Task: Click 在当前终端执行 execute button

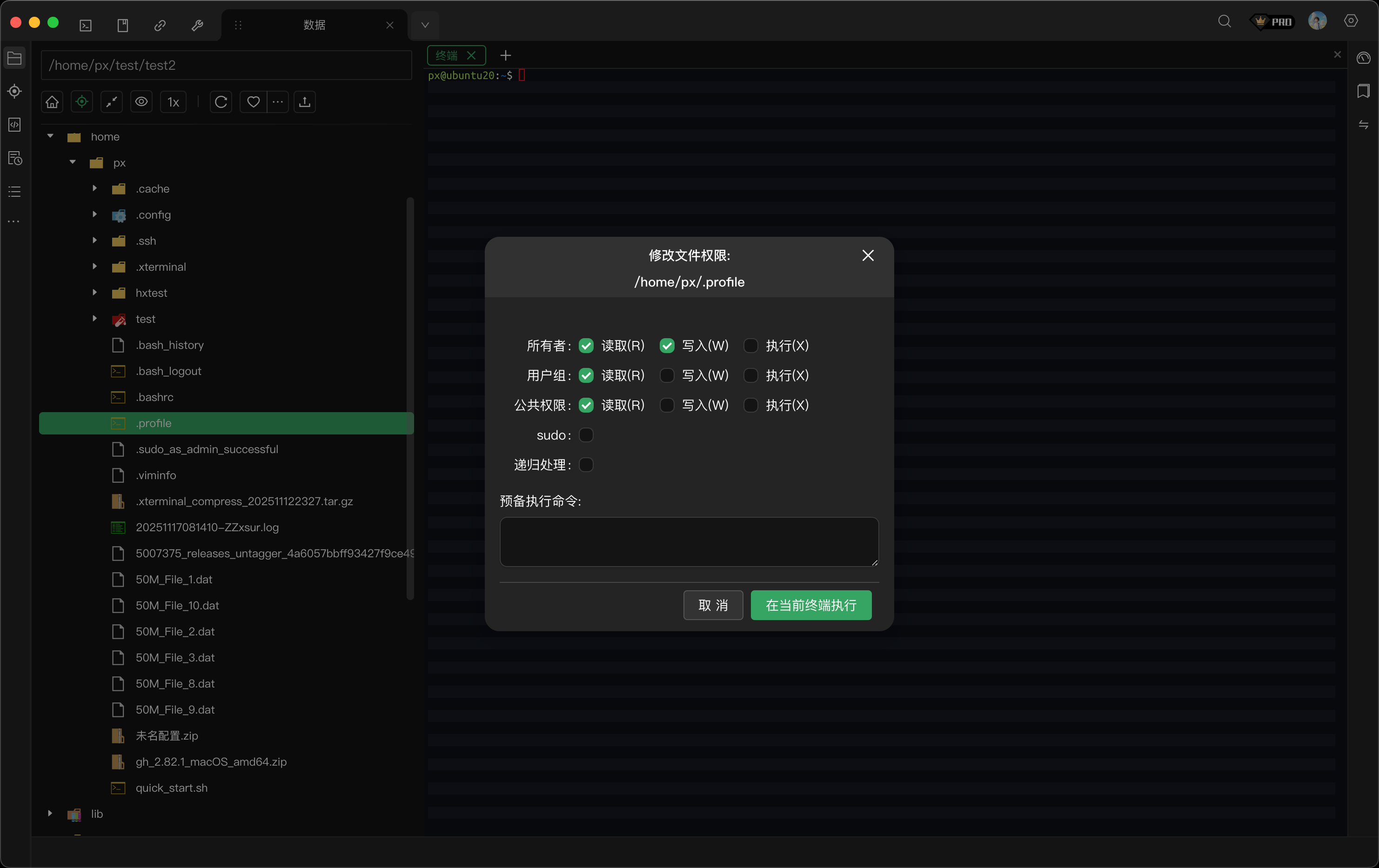Action: [x=810, y=605]
